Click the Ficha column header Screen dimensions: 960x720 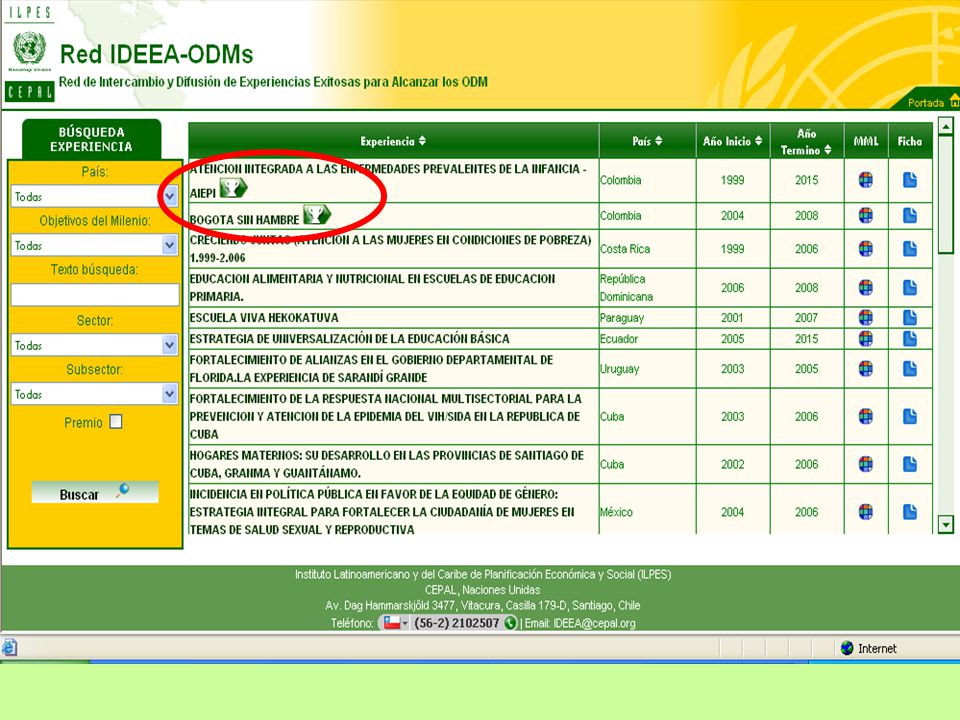click(910, 141)
